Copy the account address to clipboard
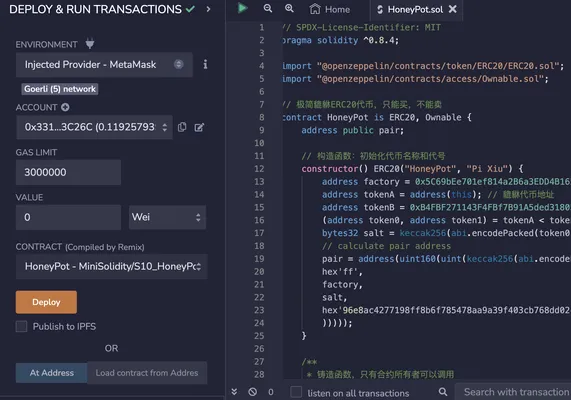Viewport: 571px width, 400px height. pos(182,127)
